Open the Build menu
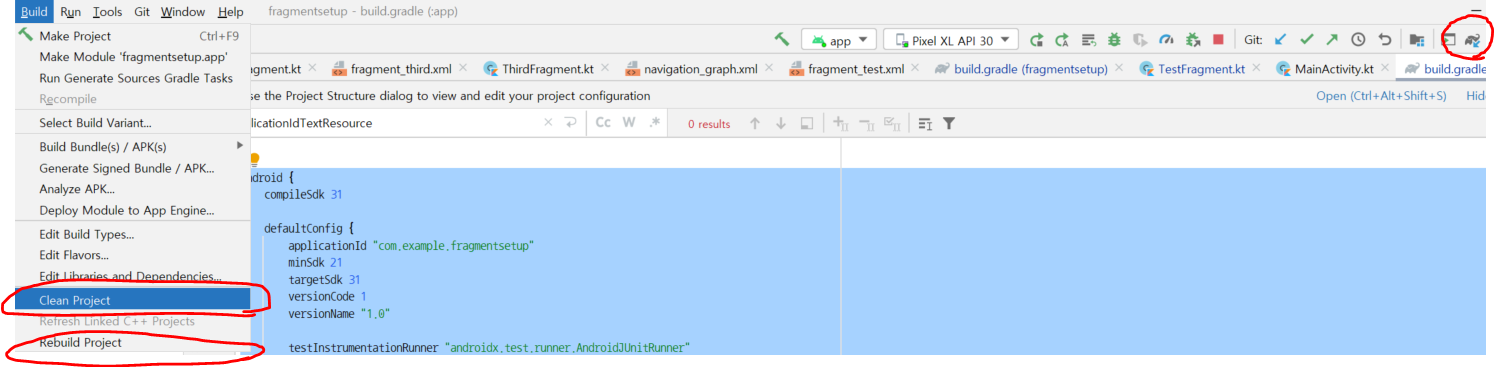Image resolution: width=1494 pixels, height=367 pixels. point(33,12)
